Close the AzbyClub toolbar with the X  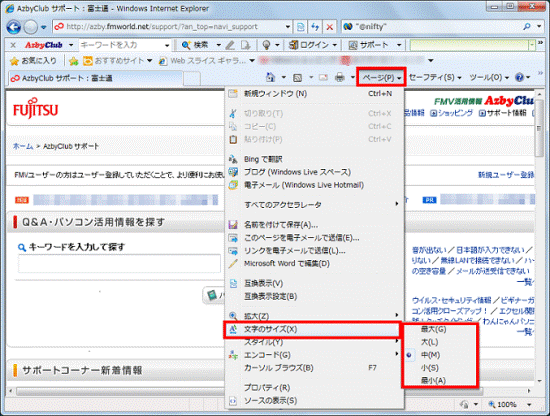[x=13, y=45]
